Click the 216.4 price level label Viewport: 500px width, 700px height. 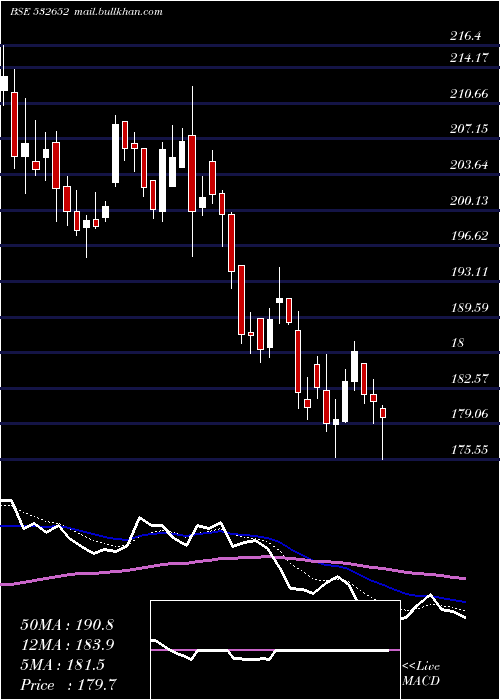465,36
